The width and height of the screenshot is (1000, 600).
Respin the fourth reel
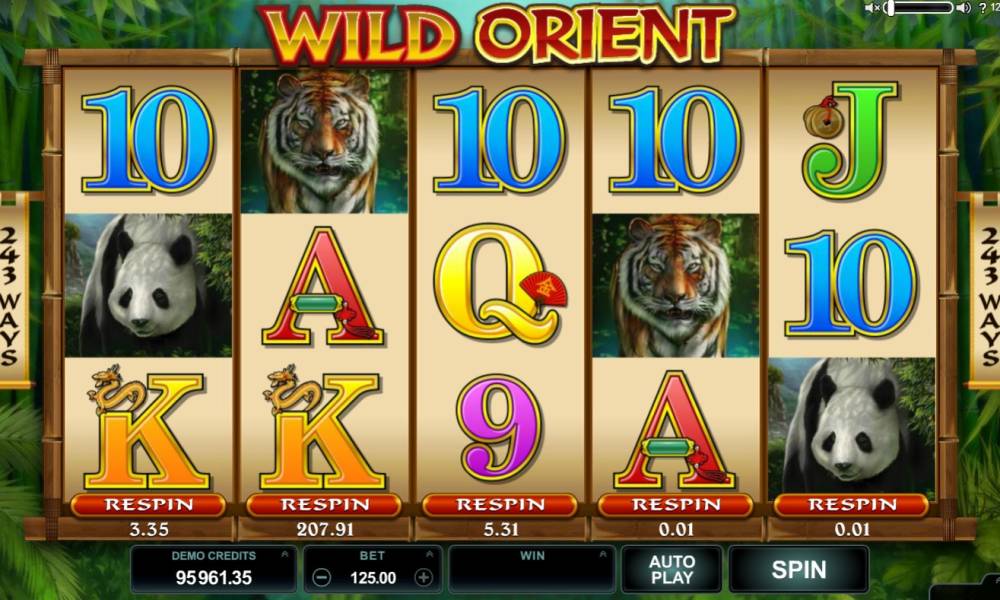coord(676,505)
